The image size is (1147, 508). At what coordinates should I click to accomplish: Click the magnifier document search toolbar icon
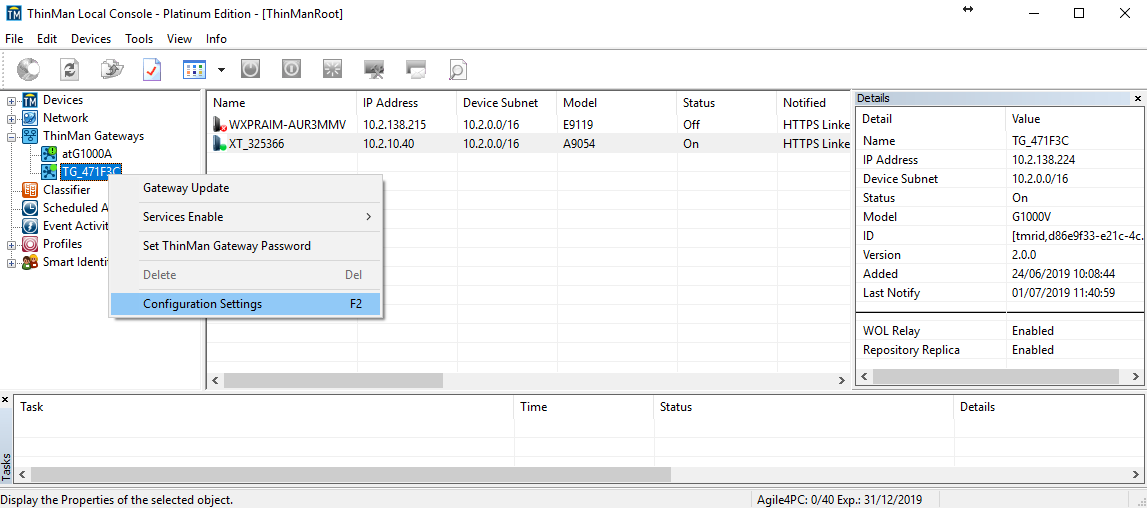[x=457, y=70]
